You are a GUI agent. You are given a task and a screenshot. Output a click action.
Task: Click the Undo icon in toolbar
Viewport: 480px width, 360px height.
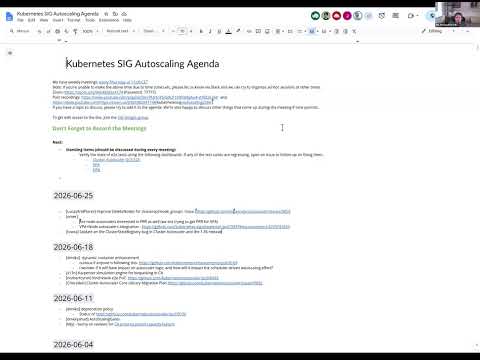[x=40, y=31]
